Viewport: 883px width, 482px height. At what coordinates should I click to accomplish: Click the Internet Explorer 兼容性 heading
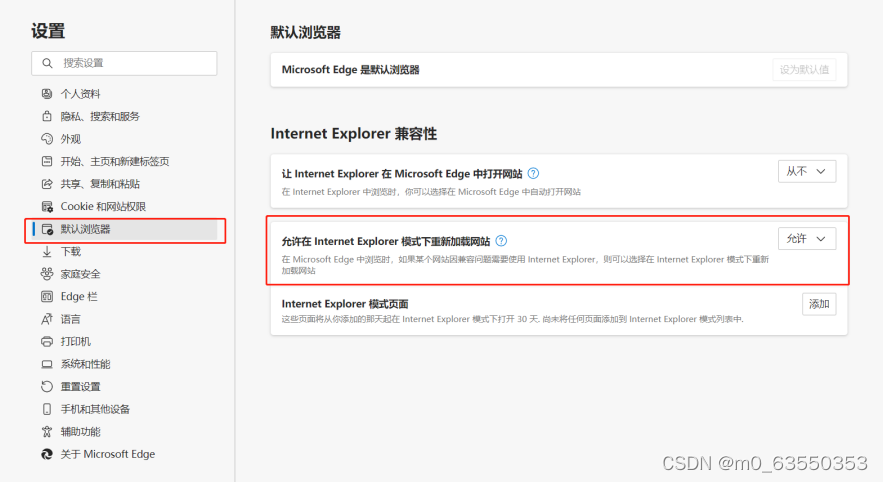354,133
